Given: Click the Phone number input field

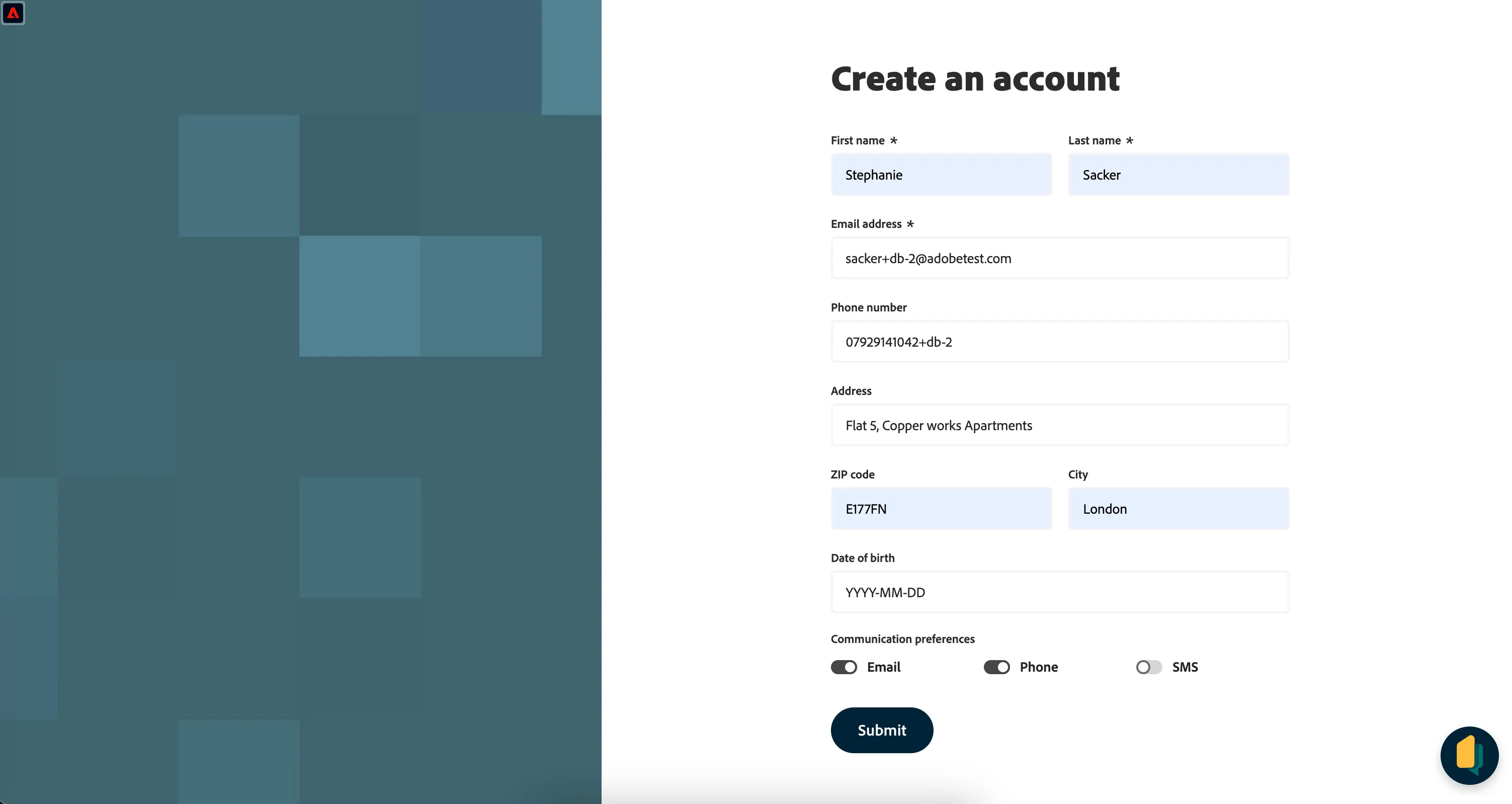Looking at the screenshot, I should 1060,342.
